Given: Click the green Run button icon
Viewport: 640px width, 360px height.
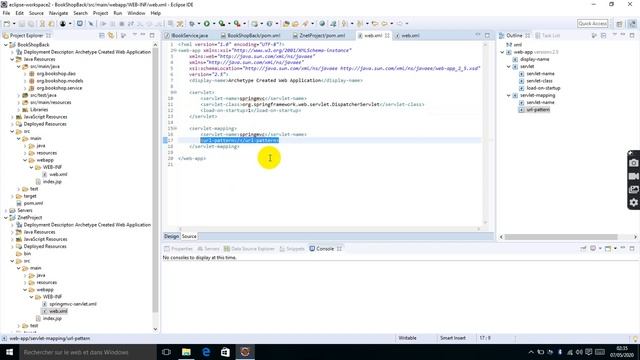Looking at the screenshot, I should point(207,24).
